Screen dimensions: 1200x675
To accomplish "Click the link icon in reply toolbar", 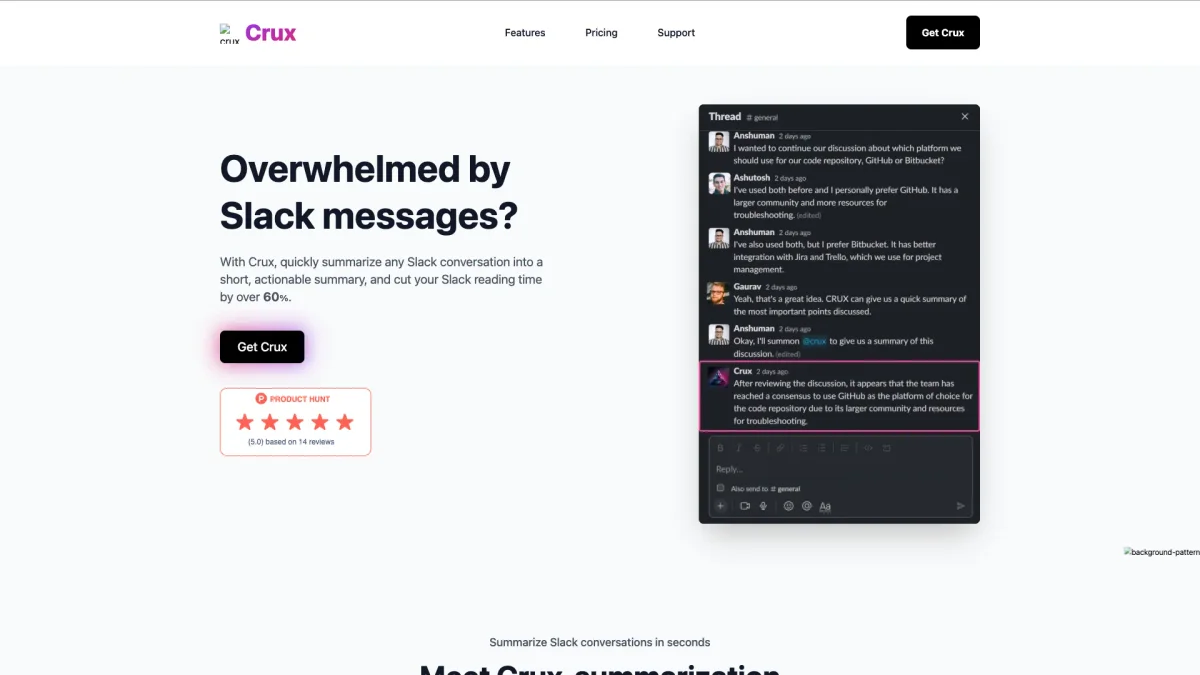I will [780, 448].
